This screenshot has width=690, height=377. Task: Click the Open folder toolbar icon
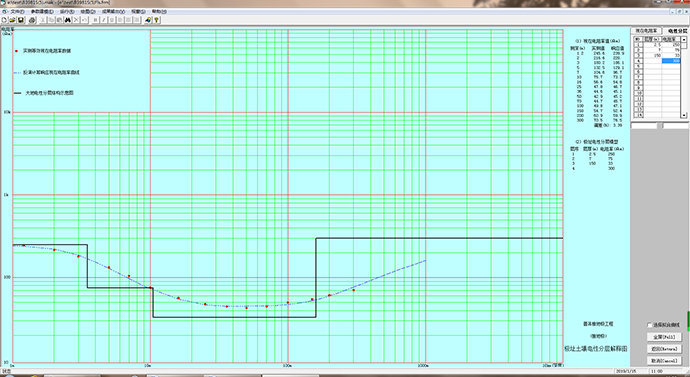12,20
